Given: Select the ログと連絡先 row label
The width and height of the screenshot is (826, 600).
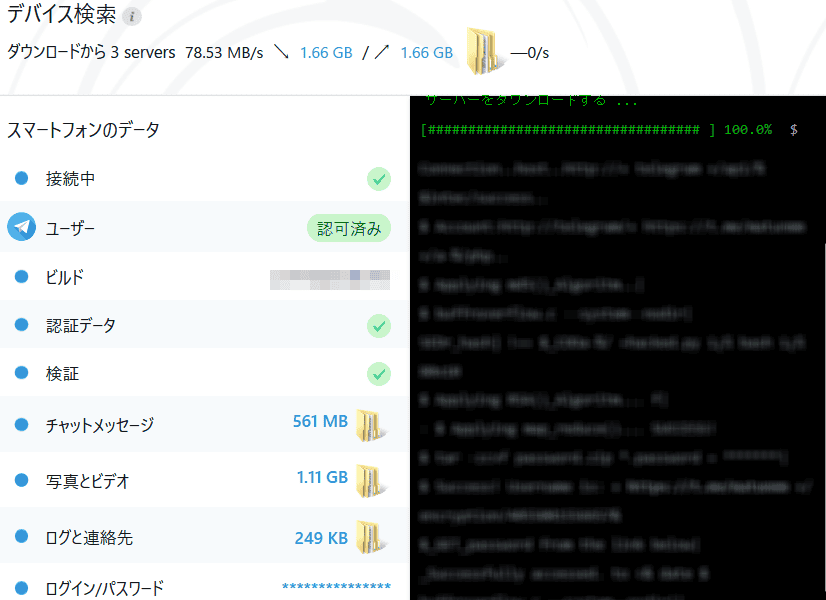Looking at the screenshot, I should click(89, 537).
